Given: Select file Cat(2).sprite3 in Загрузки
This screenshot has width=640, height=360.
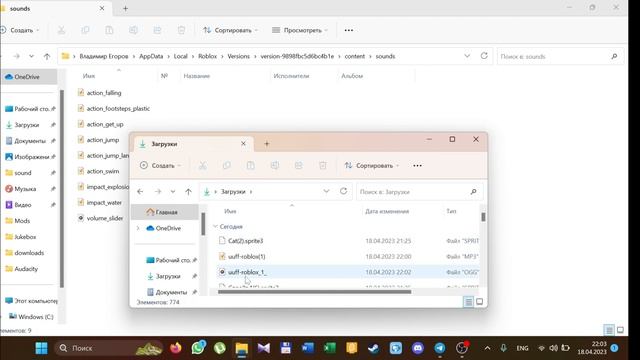Looking at the screenshot, I should point(246,241).
